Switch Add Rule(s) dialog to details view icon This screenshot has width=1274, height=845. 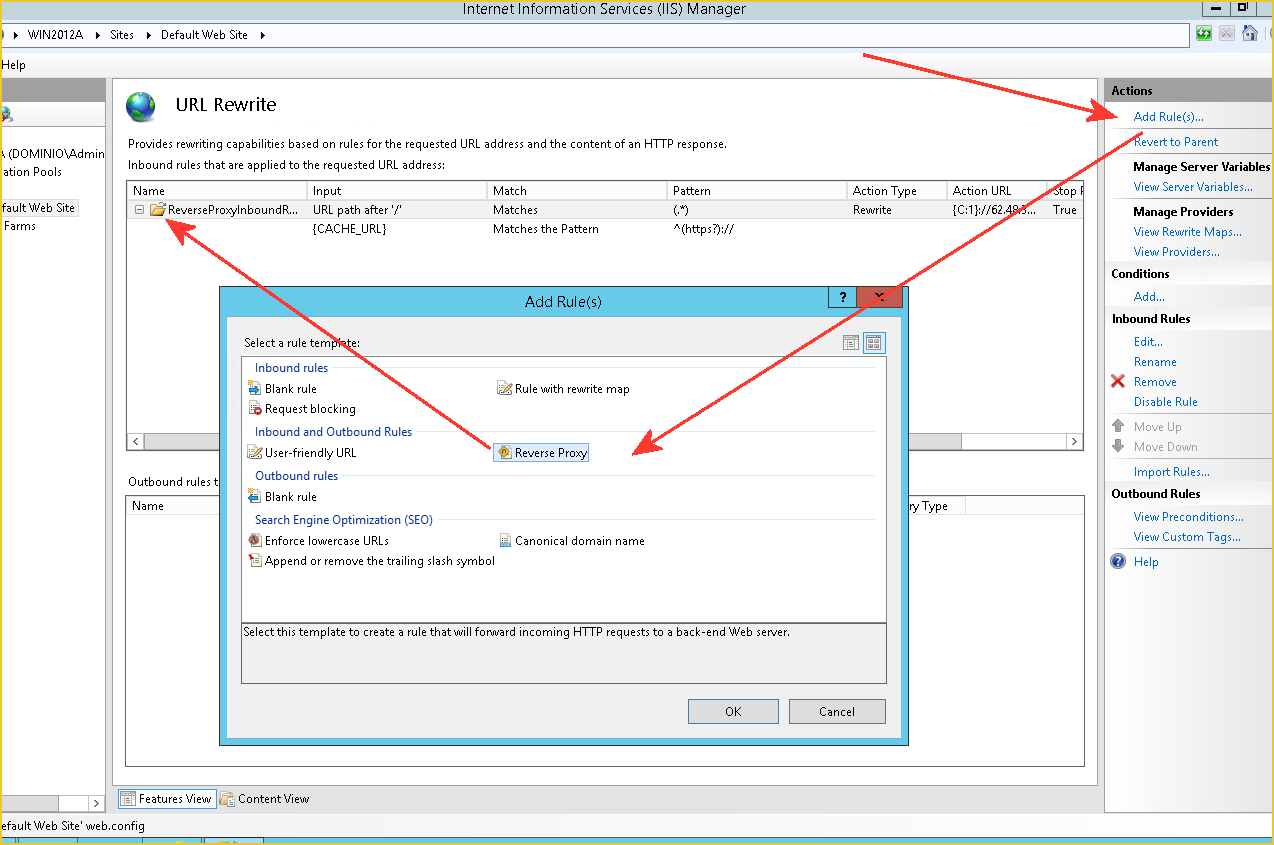(851, 343)
